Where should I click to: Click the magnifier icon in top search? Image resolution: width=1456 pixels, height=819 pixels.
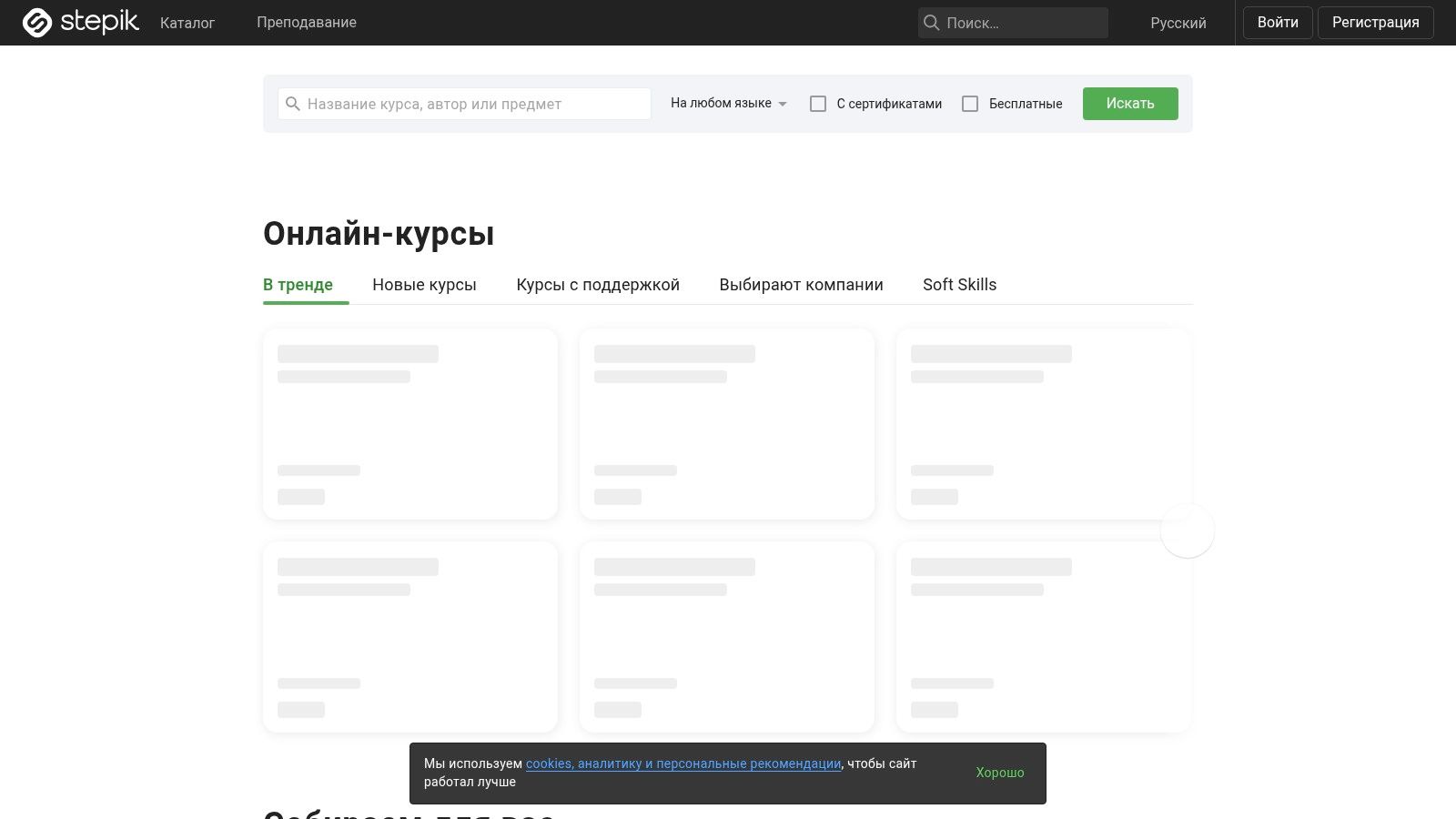coord(931,23)
